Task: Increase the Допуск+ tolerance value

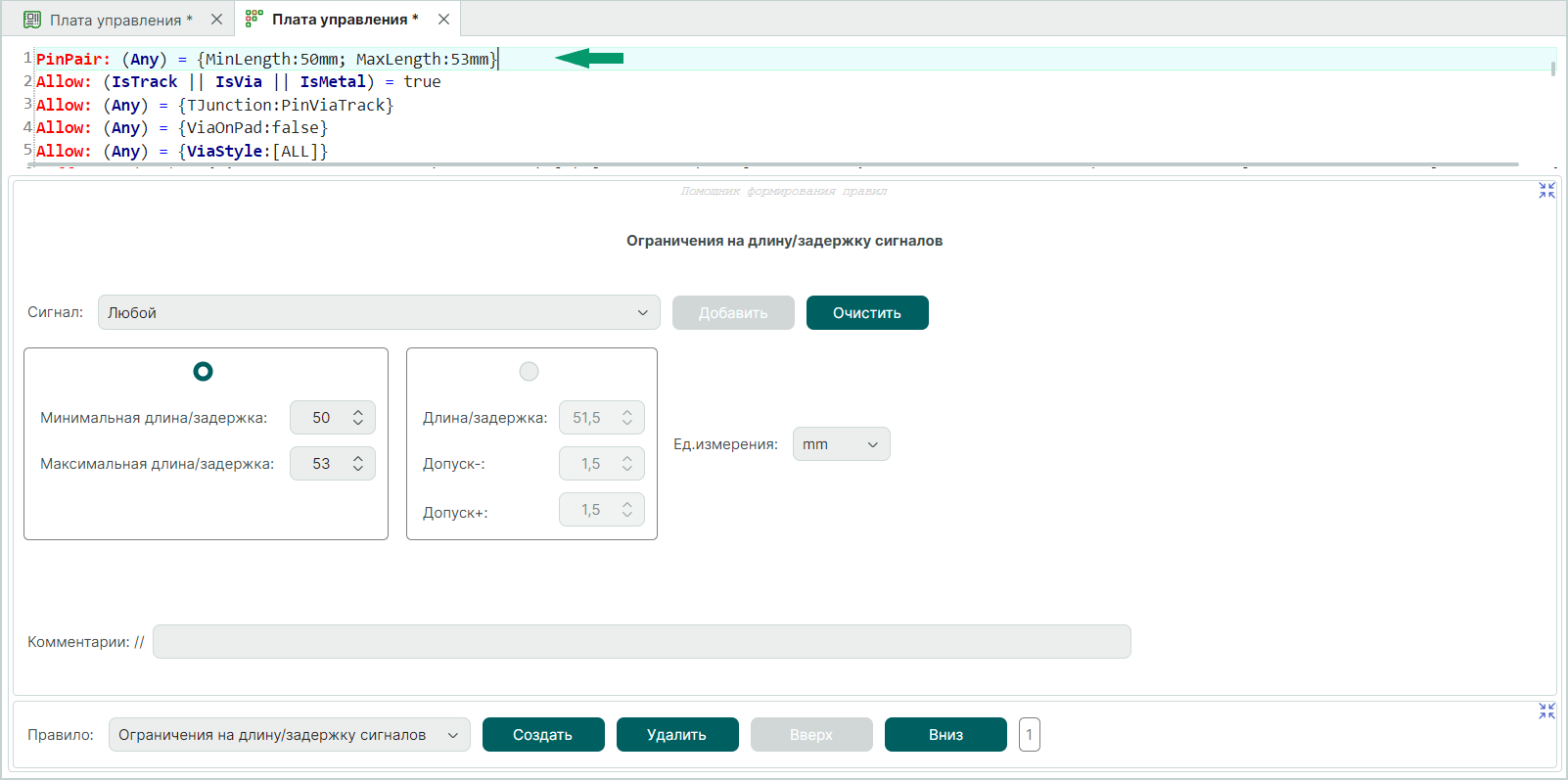Action: tap(627, 505)
